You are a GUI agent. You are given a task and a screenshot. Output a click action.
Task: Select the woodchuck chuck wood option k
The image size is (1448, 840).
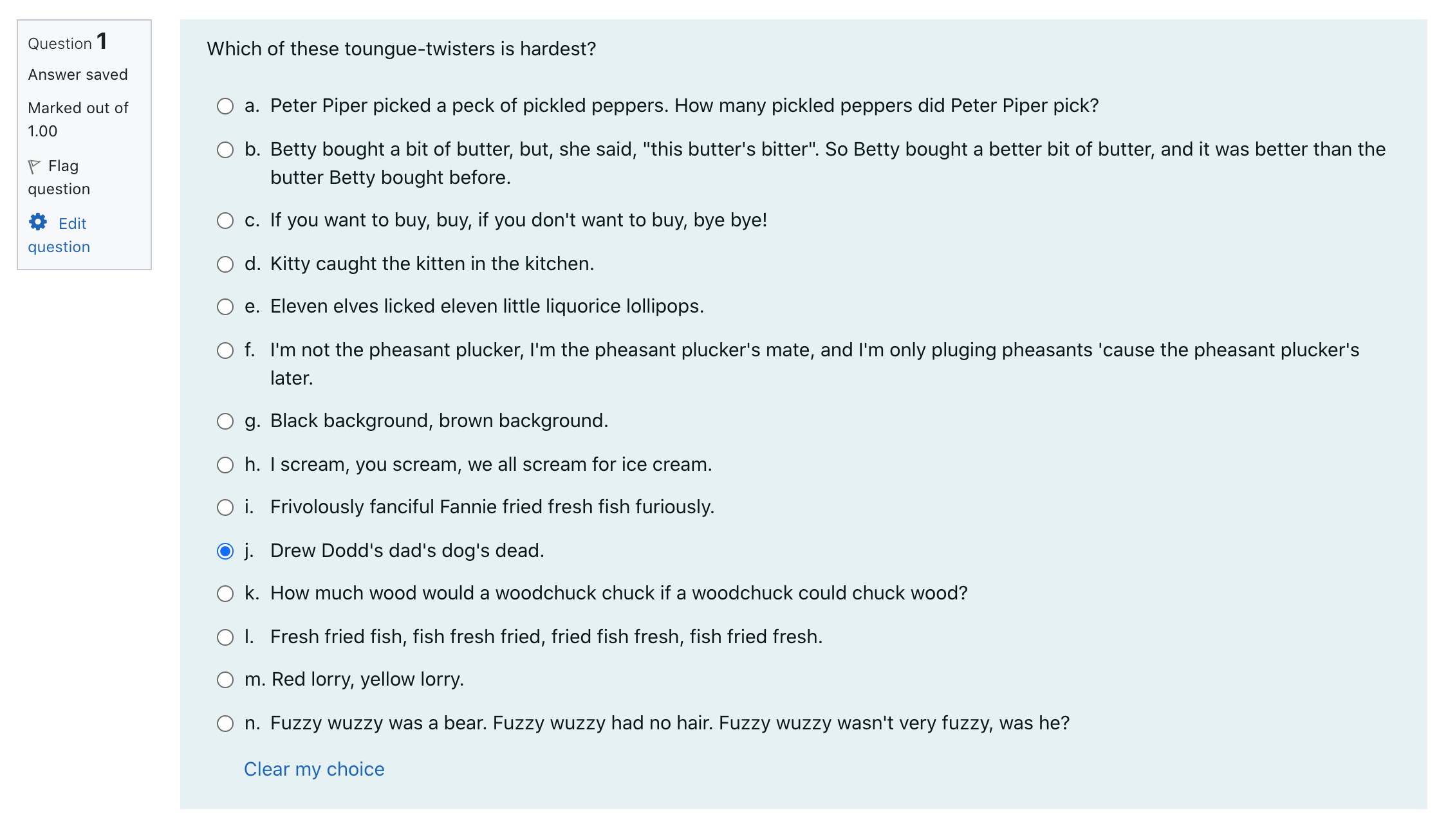point(225,594)
